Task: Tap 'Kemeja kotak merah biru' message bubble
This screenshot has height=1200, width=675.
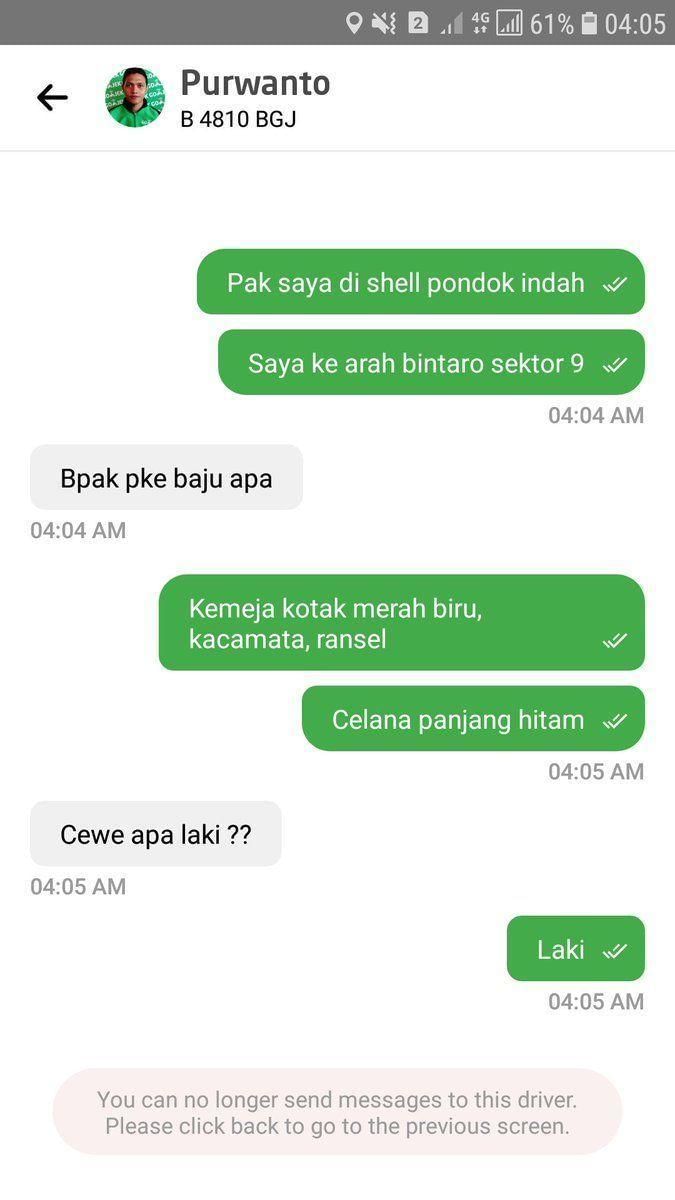Action: [401, 623]
